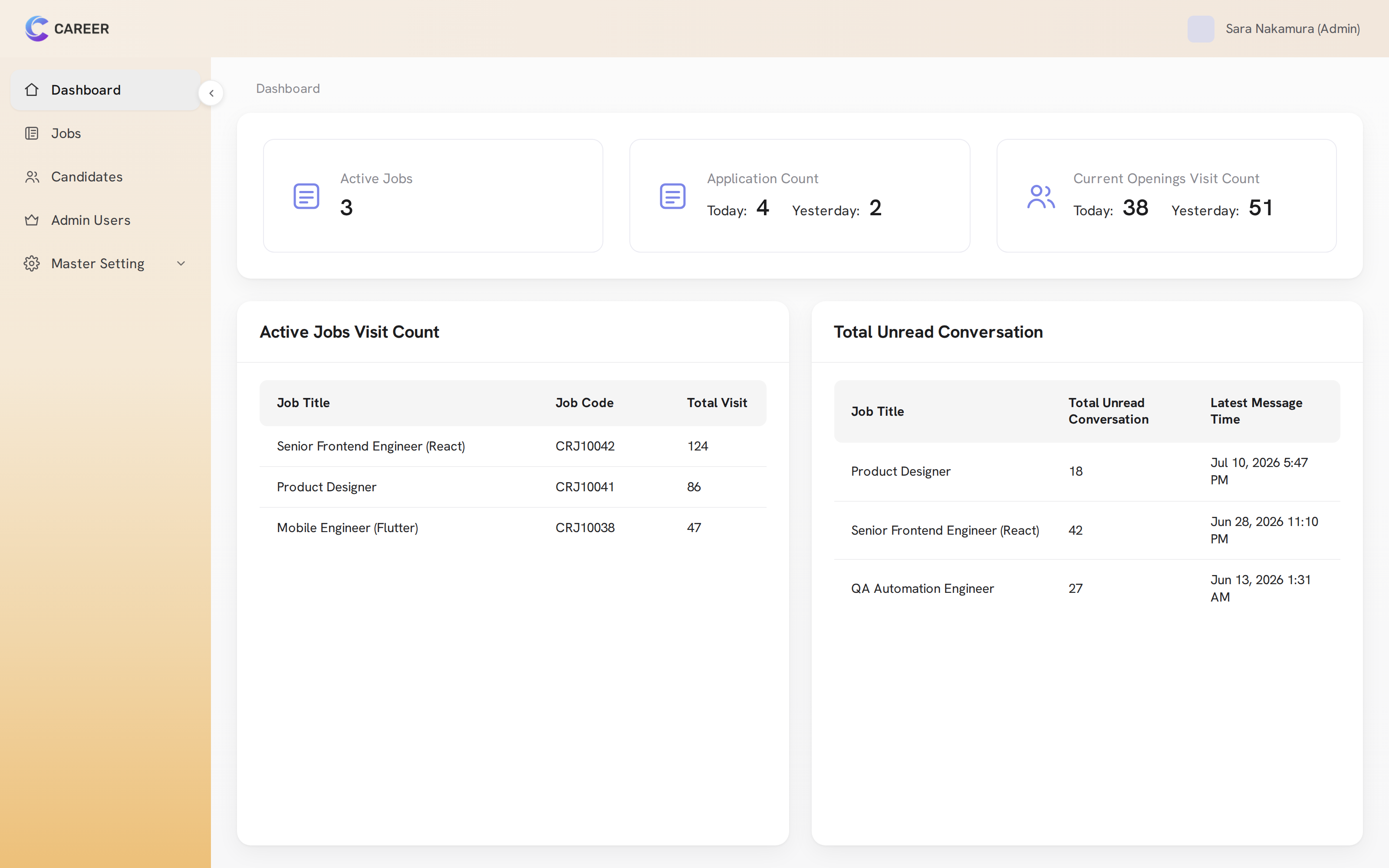Click the Career logo icon
1389x868 pixels.
(37, 28)
